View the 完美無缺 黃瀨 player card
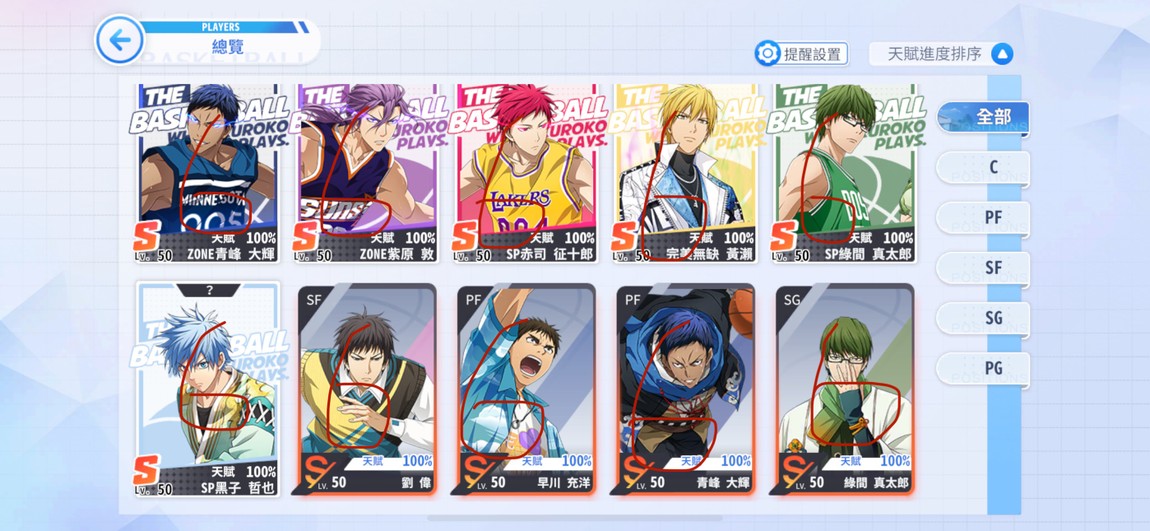Image resolution: width=1150 pixels, height=531 pixels. click(686, 173)
